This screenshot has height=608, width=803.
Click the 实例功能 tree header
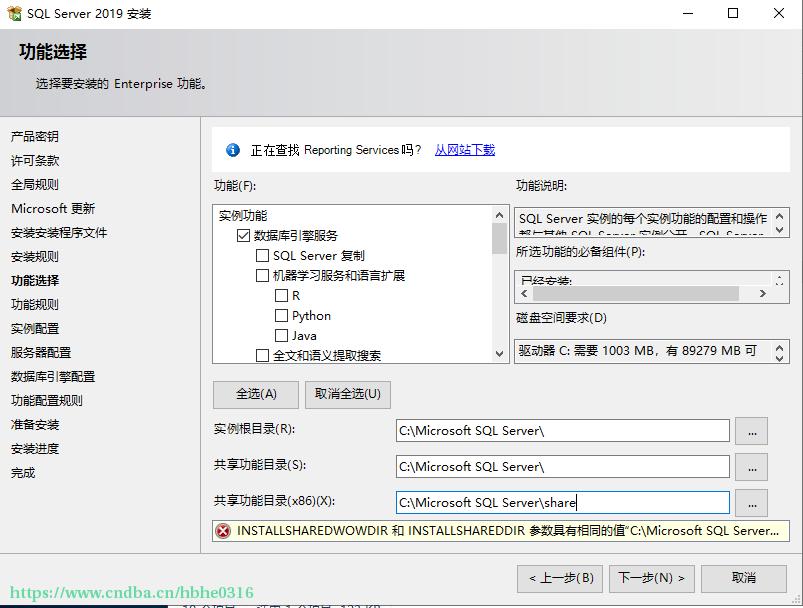coord(243,216)
